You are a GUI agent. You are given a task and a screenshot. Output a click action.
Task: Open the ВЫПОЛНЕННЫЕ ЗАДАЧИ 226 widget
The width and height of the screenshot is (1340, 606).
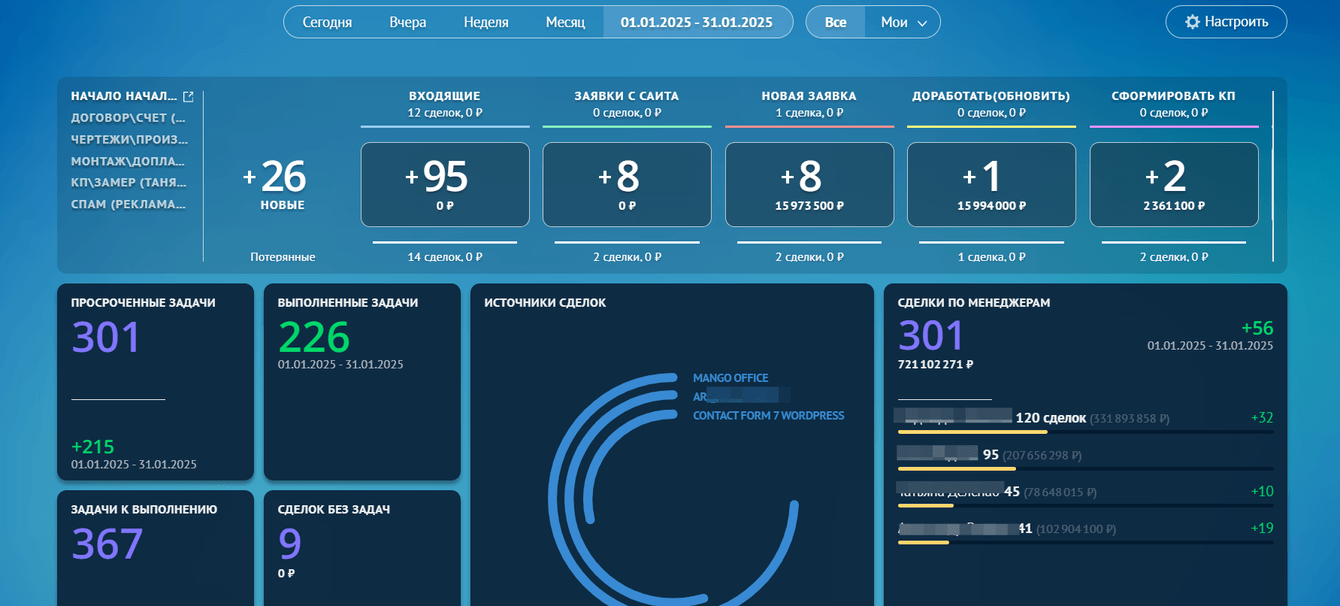tap(362, 380)
